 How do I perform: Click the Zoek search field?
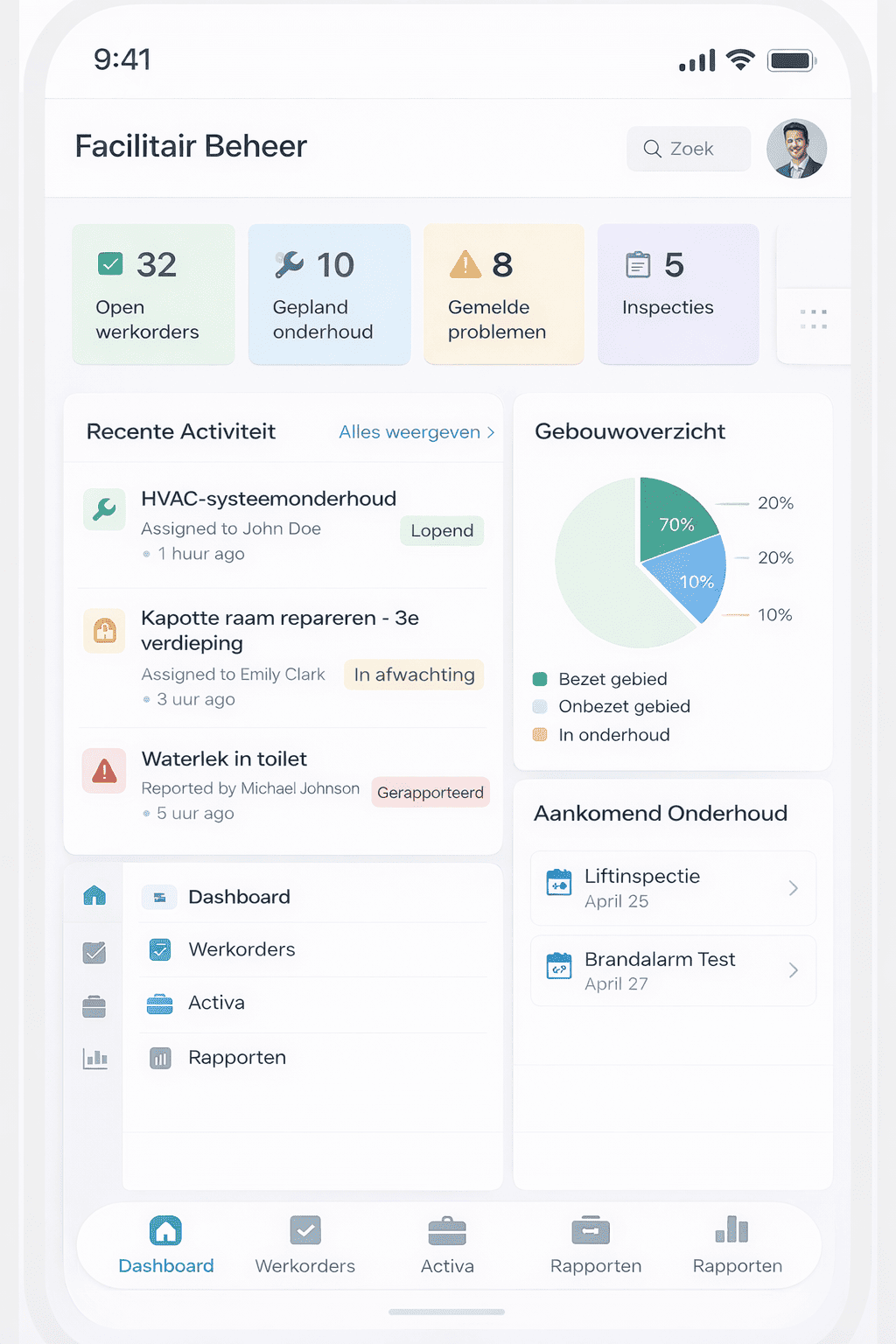(689, 149)
